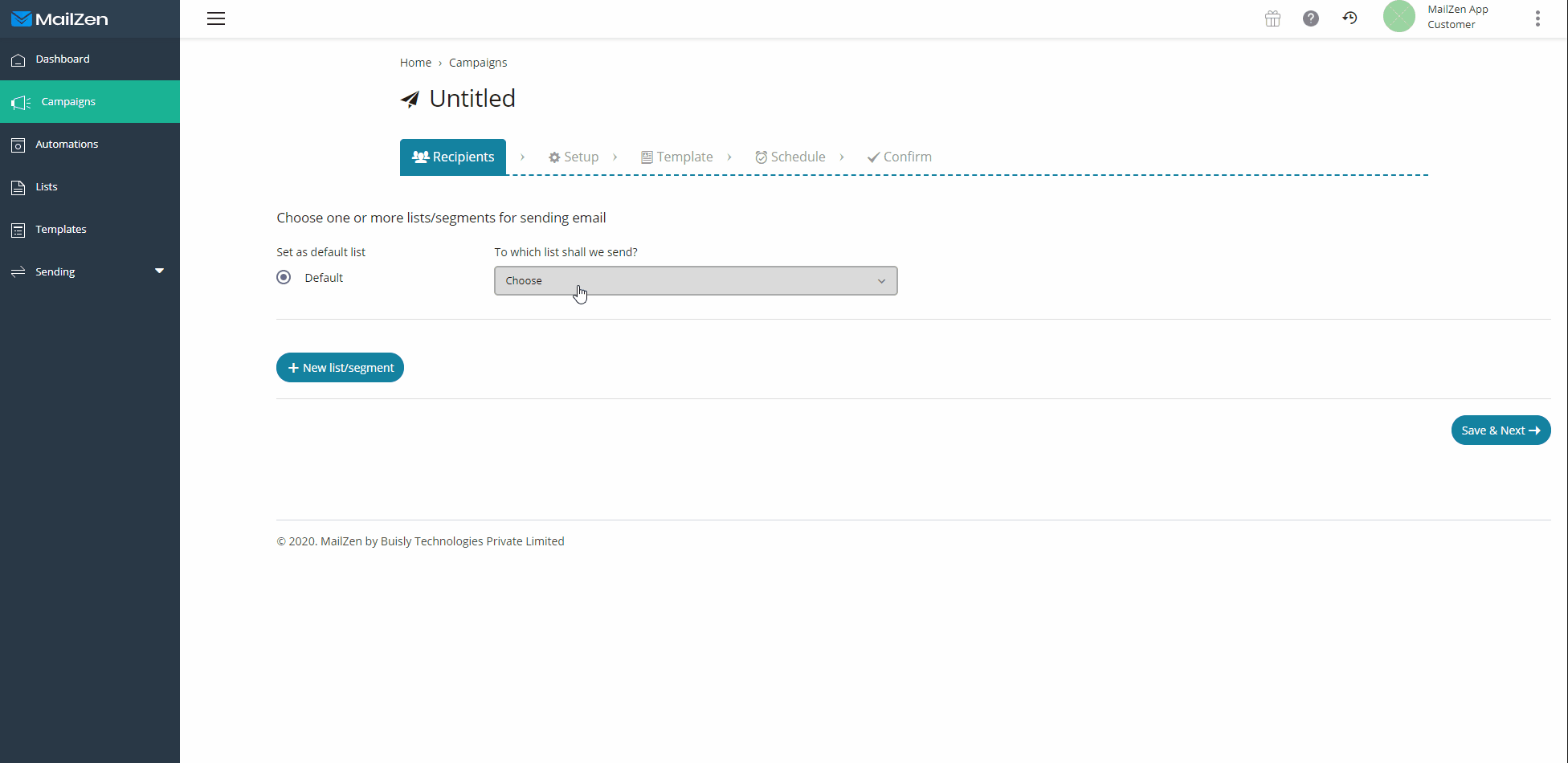Open the Choose list dropdown
This screenshot has width=1568, height=763.
(x=696, y=280)
